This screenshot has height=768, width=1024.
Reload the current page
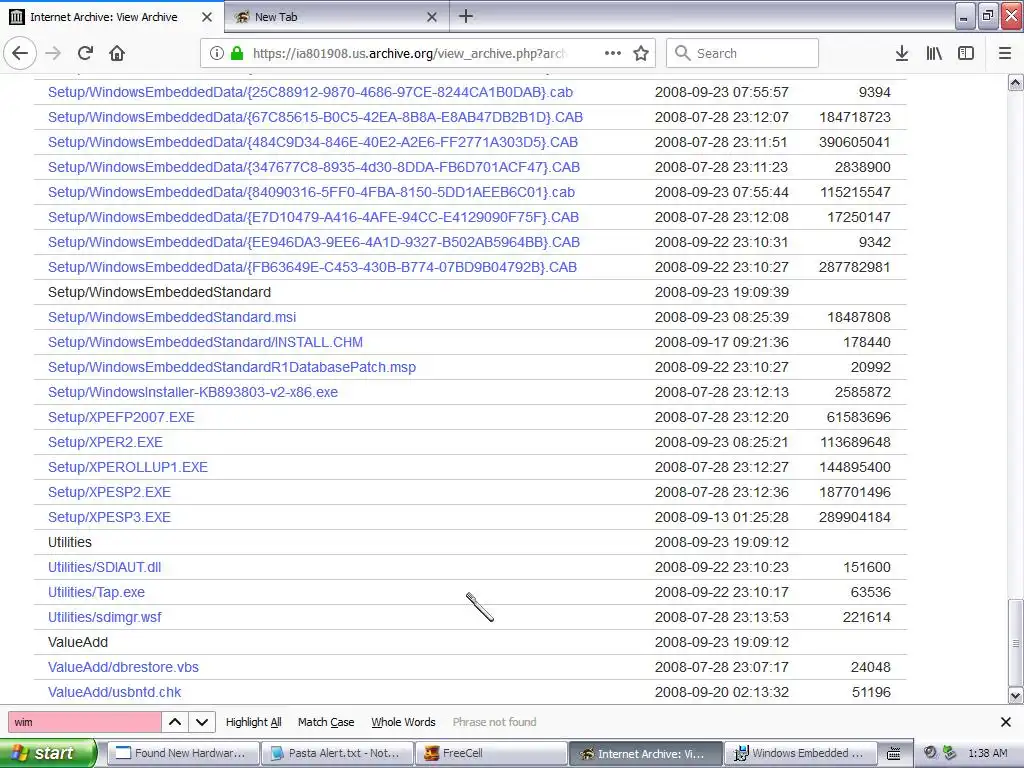coord(86,53)
